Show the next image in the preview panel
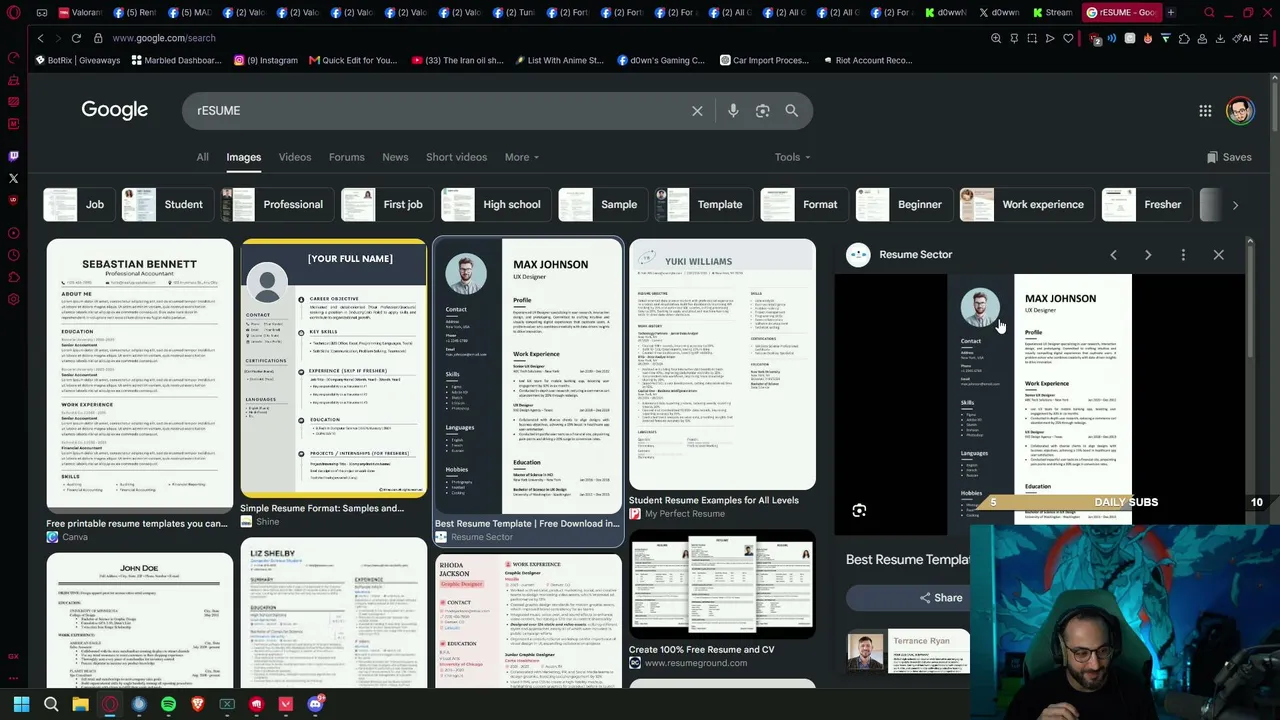The height and width of the screenshot is (720, 1280). [1148, 255]
